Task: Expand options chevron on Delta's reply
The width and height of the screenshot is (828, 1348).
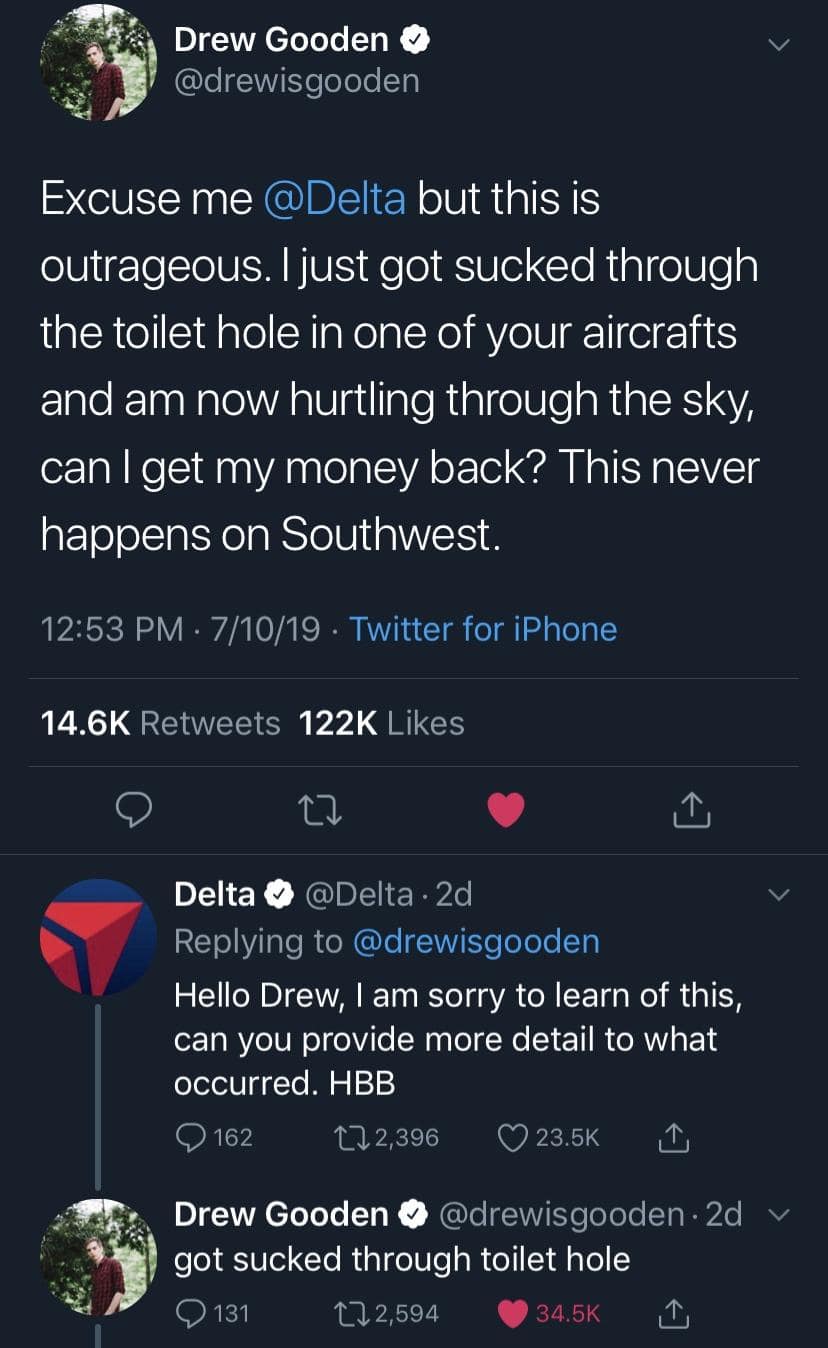Action: 779,894
